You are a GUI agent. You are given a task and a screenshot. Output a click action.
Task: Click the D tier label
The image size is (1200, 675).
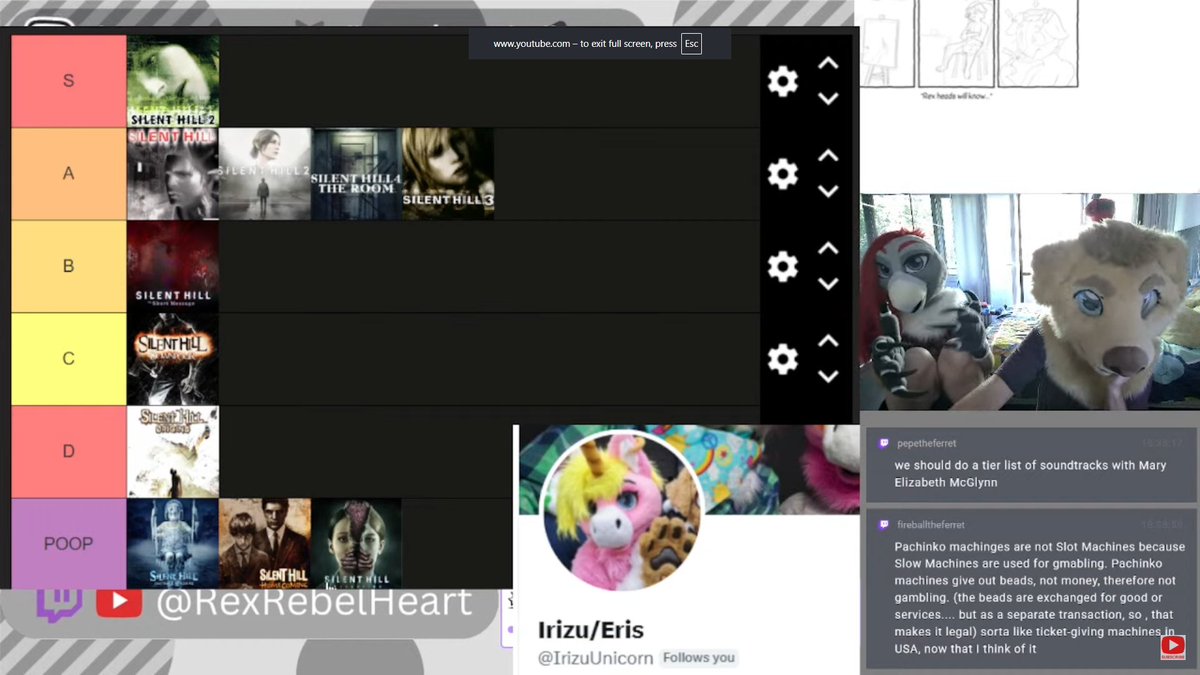click(69, 451)
